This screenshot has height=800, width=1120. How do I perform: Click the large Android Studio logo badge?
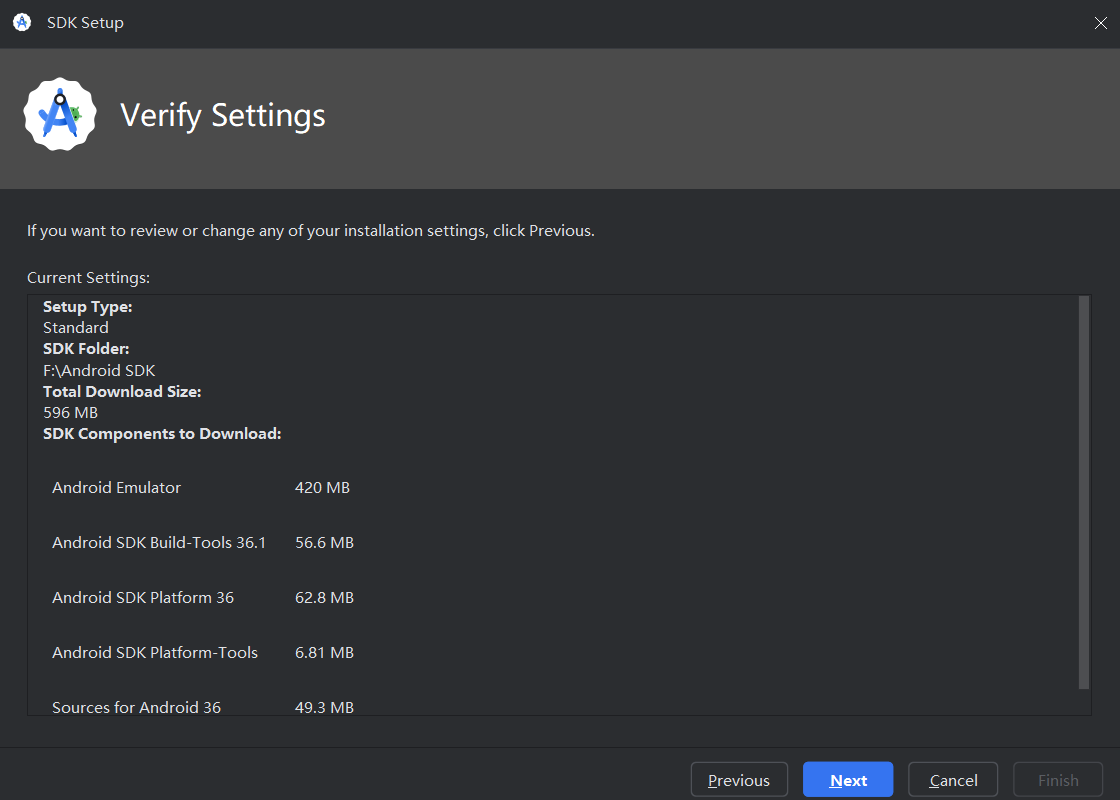60,115
